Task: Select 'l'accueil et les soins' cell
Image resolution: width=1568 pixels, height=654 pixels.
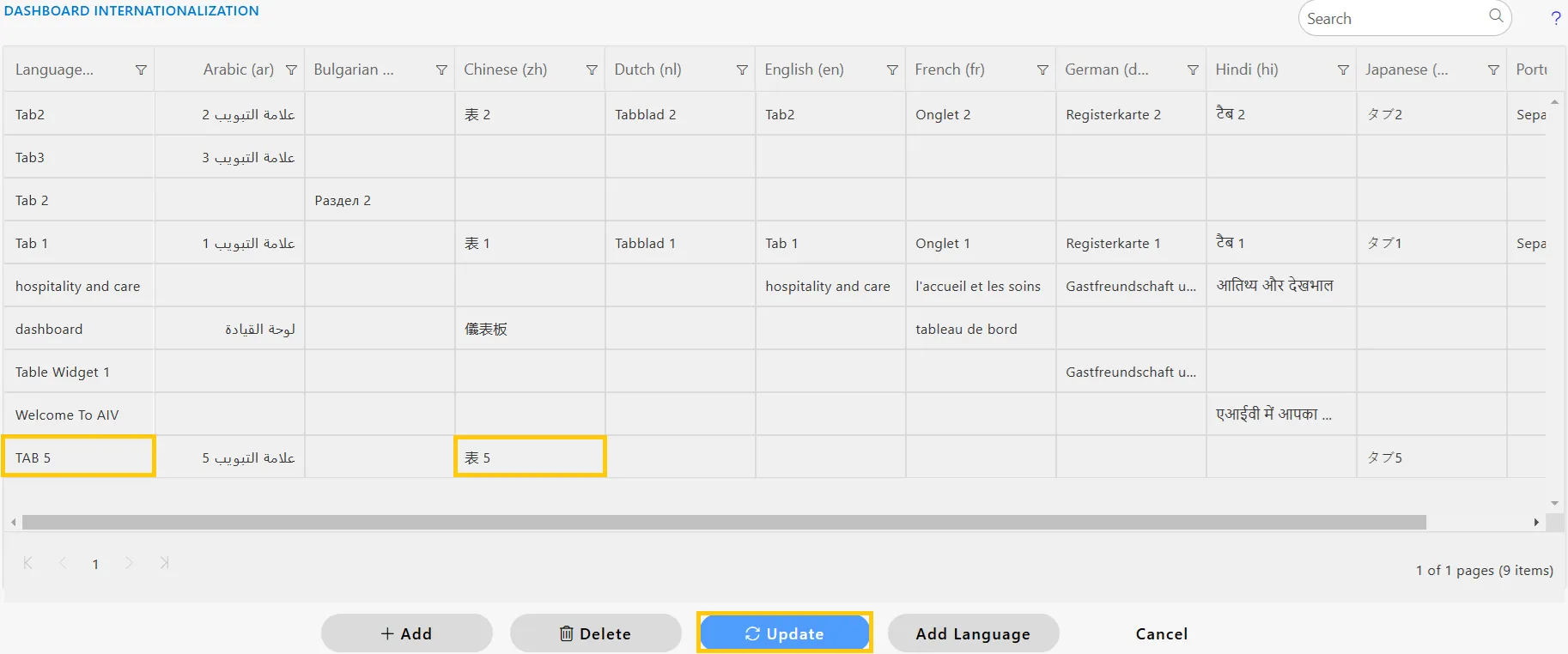Action: 981,286
